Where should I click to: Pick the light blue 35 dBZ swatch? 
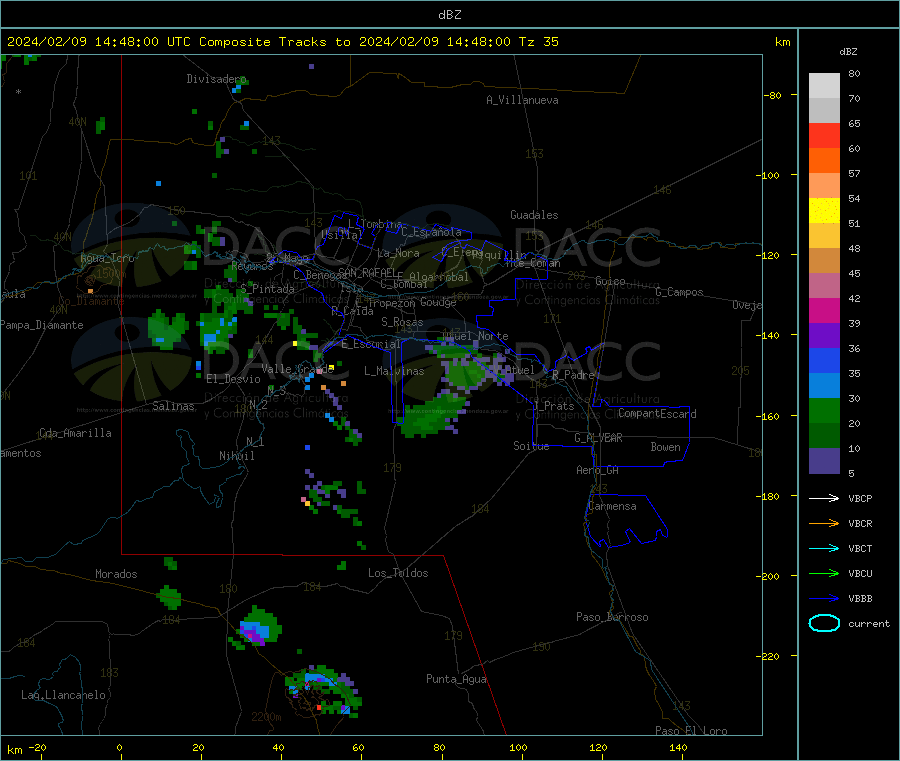[x=824, y=386]
